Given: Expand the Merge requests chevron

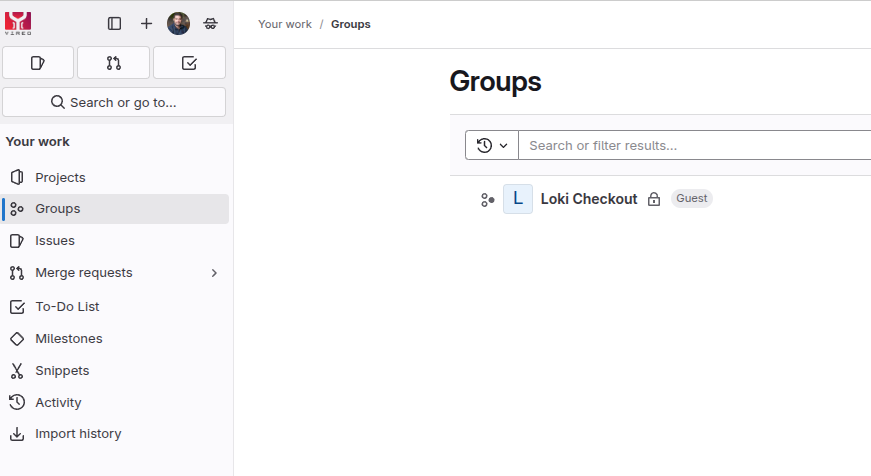Looking at the screenshot, I should coord(214,273).
